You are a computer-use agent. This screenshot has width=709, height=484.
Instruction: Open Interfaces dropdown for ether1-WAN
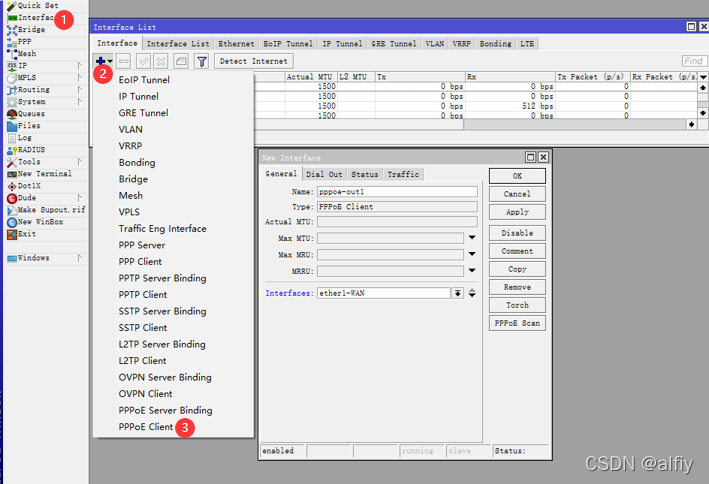458,293
